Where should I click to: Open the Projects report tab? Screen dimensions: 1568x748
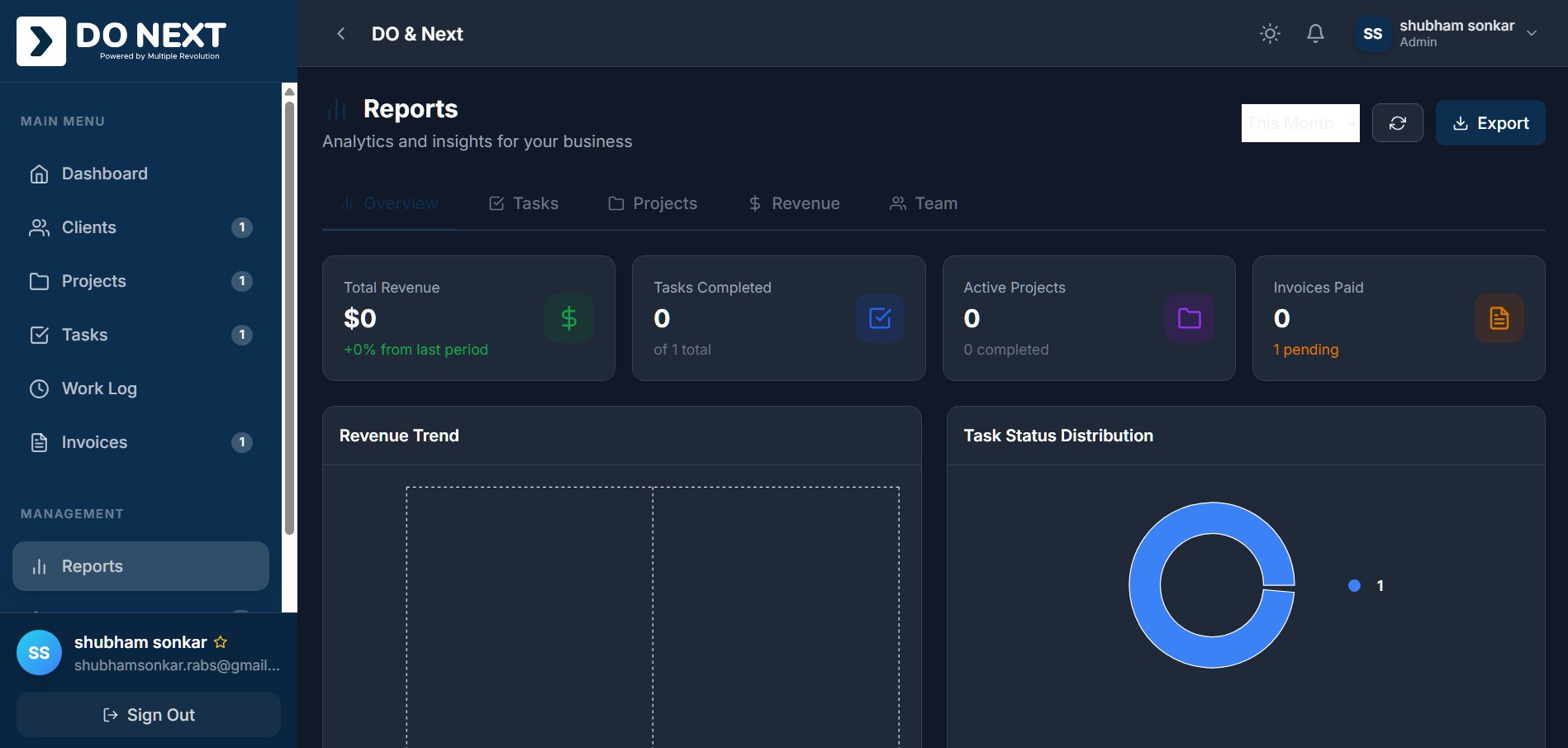click(x=653, y=203)
